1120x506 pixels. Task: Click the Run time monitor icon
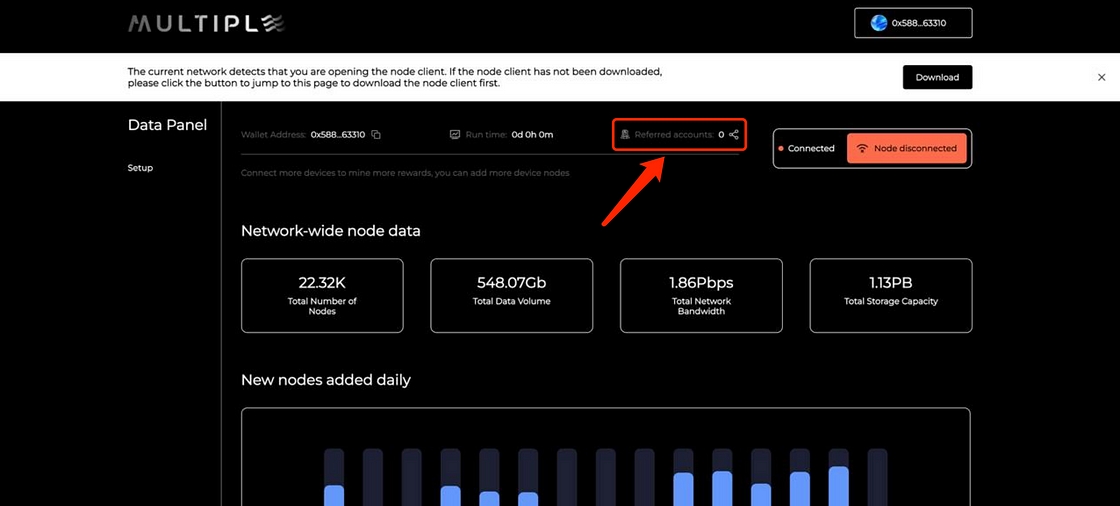(x=454, y=135)
